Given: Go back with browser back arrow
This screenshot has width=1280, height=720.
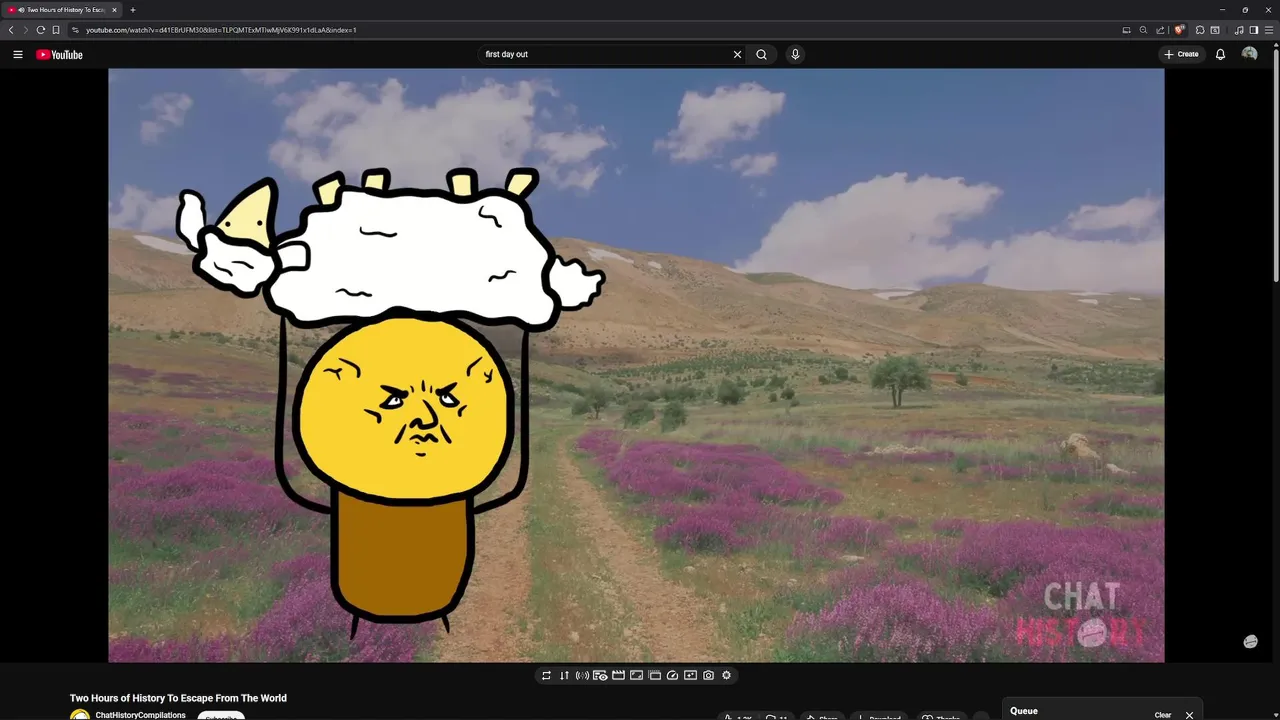Looking at the screenshot, I should tap(11, 30).
